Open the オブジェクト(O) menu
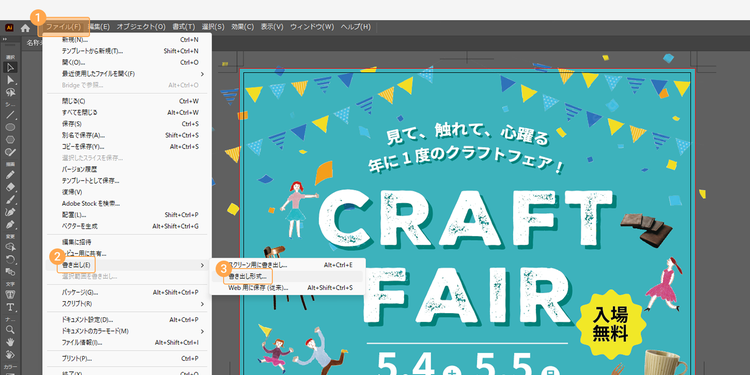 (x=141, y=27)
